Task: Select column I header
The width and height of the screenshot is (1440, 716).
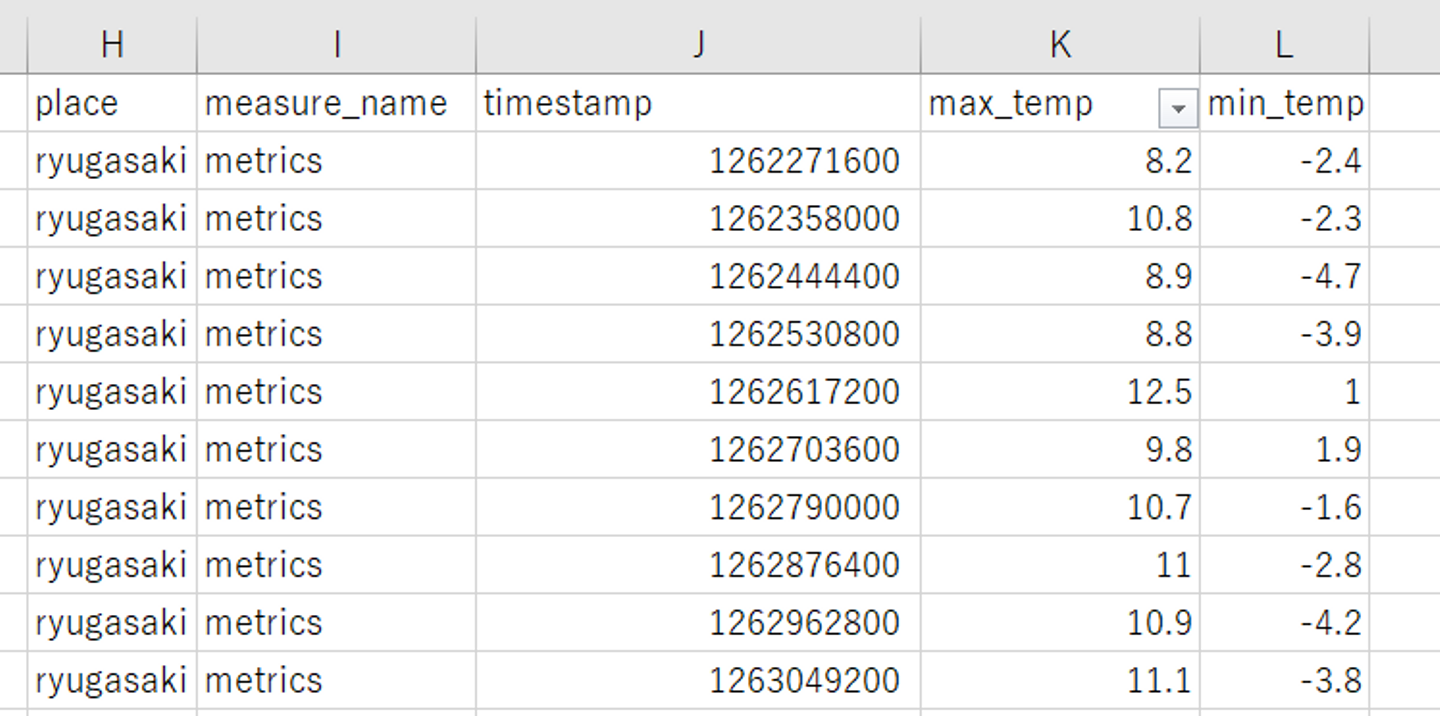Action: [x=337, y=44]
